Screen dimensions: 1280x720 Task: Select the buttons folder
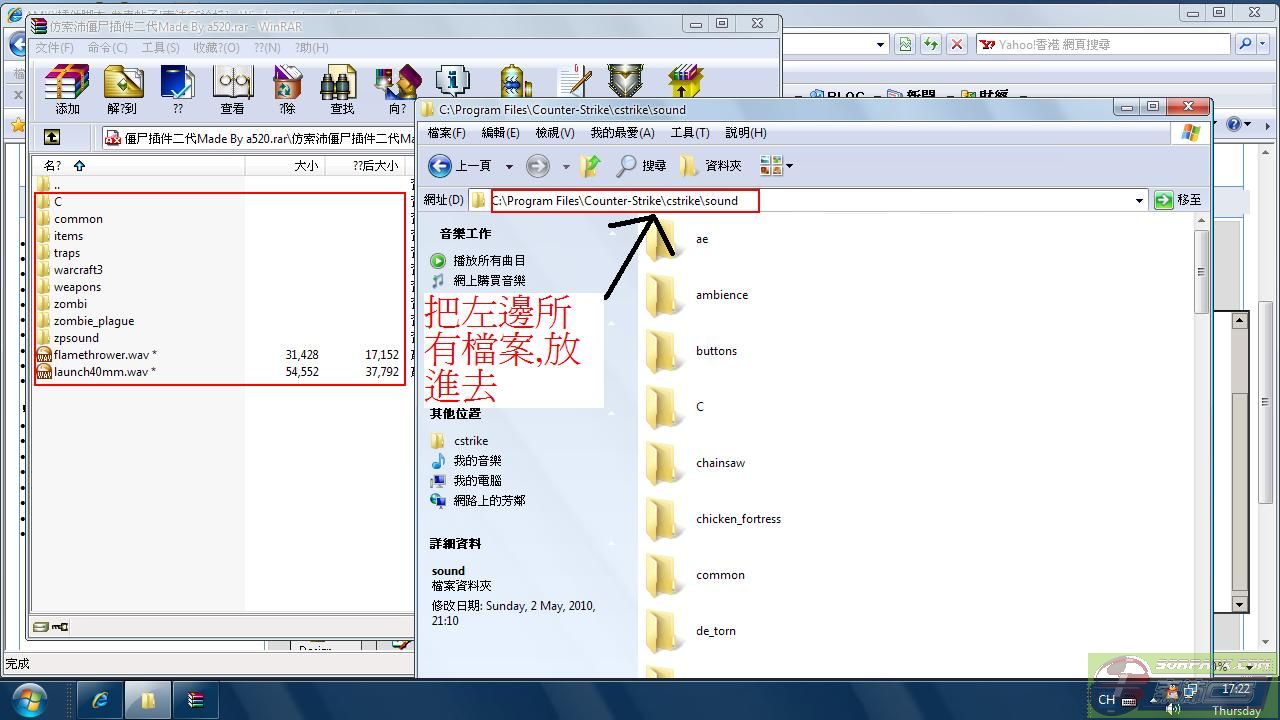(x=716, y=351)
